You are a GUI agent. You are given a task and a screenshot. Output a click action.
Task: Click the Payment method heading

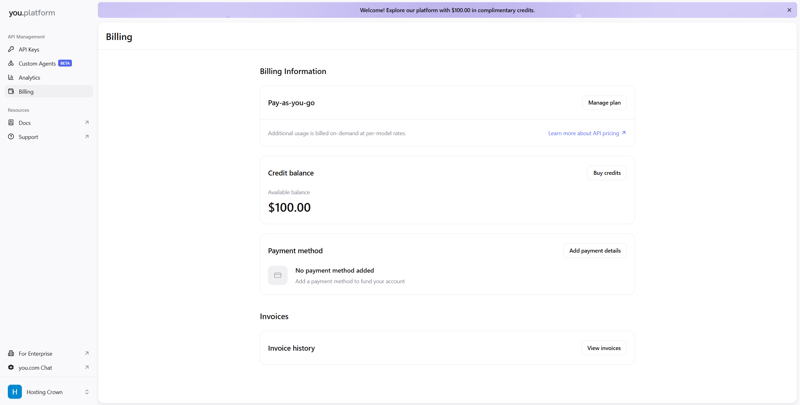coord(295,250)
